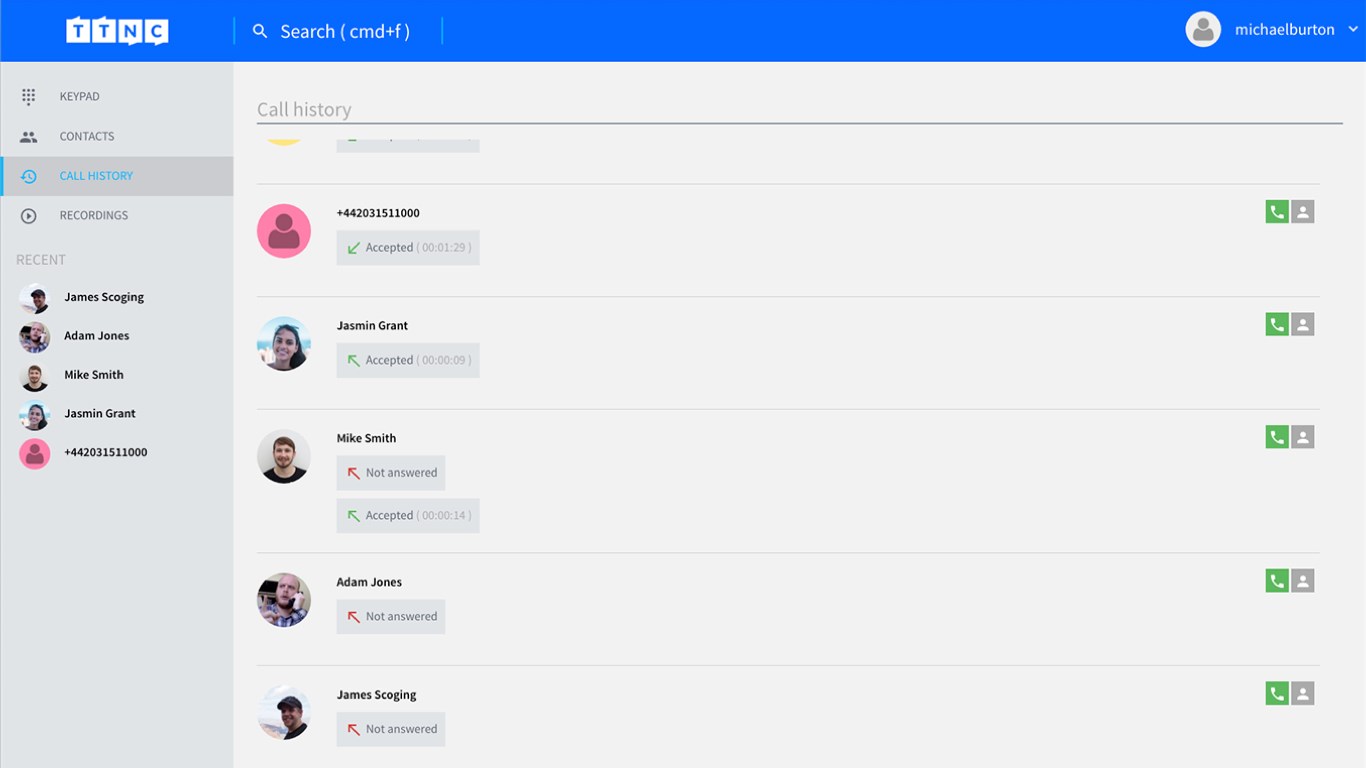Viewport: 1366px width, 768px height.
Task: Click the michaelburton profile avatar
Action: (x=1203, y=30)
